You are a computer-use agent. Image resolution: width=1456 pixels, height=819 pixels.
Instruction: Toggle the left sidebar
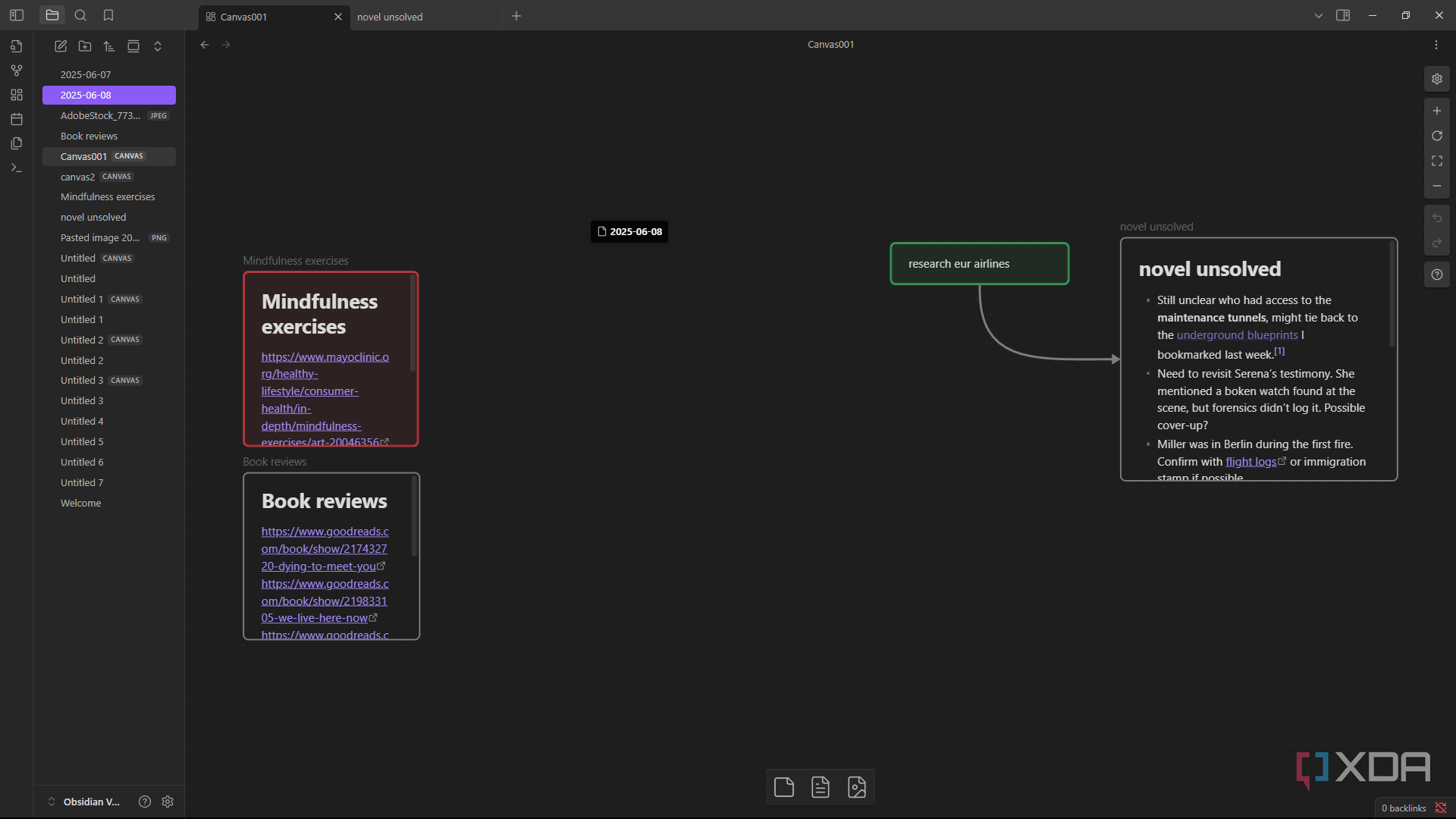pyautogui.click(x=17, y=15)
